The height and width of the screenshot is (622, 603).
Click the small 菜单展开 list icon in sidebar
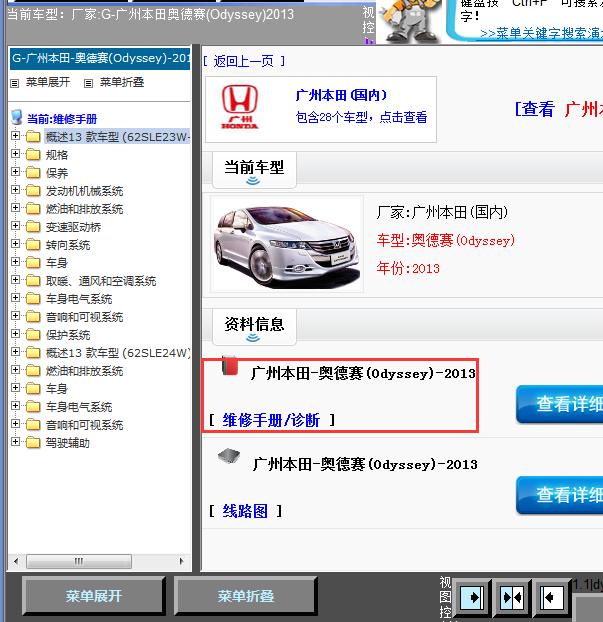[x=15, y=83]
